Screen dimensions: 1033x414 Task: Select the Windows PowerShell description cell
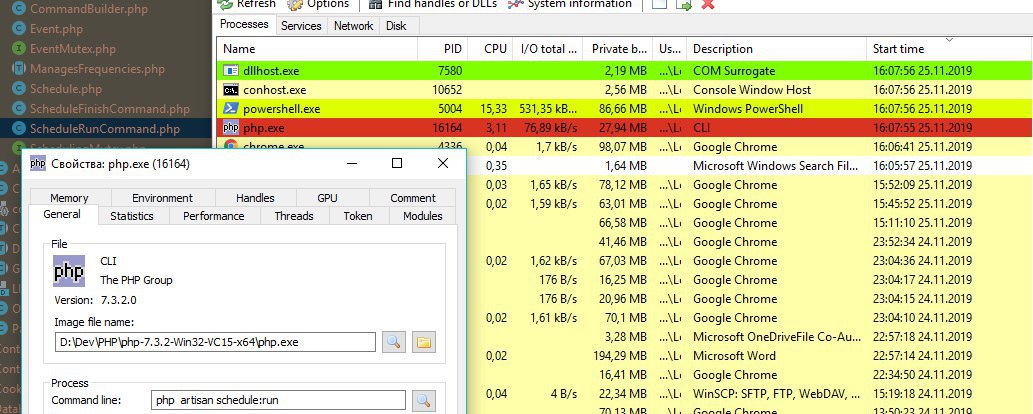pos(748,109)
